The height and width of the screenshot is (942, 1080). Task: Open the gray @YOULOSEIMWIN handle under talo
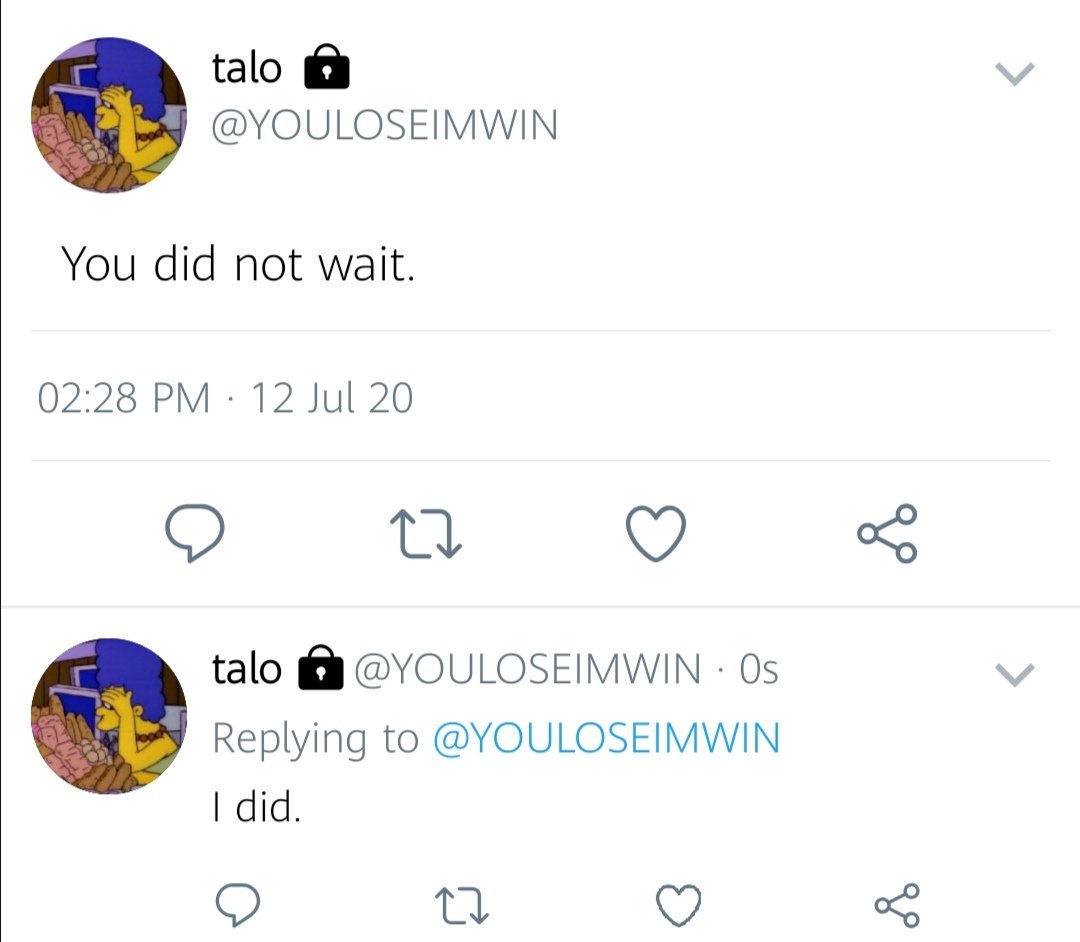[x=384, y=125]
